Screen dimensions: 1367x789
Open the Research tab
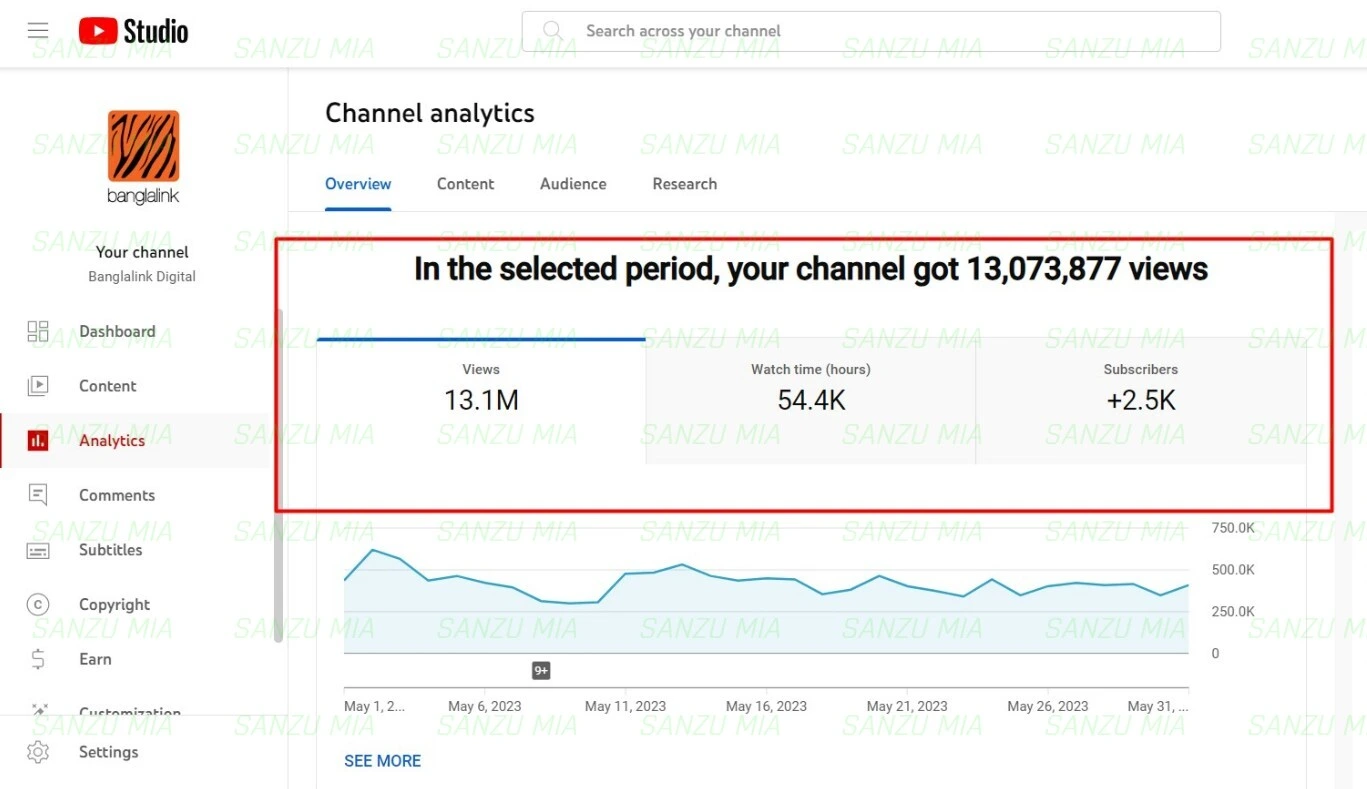click(x=684, y=184)
